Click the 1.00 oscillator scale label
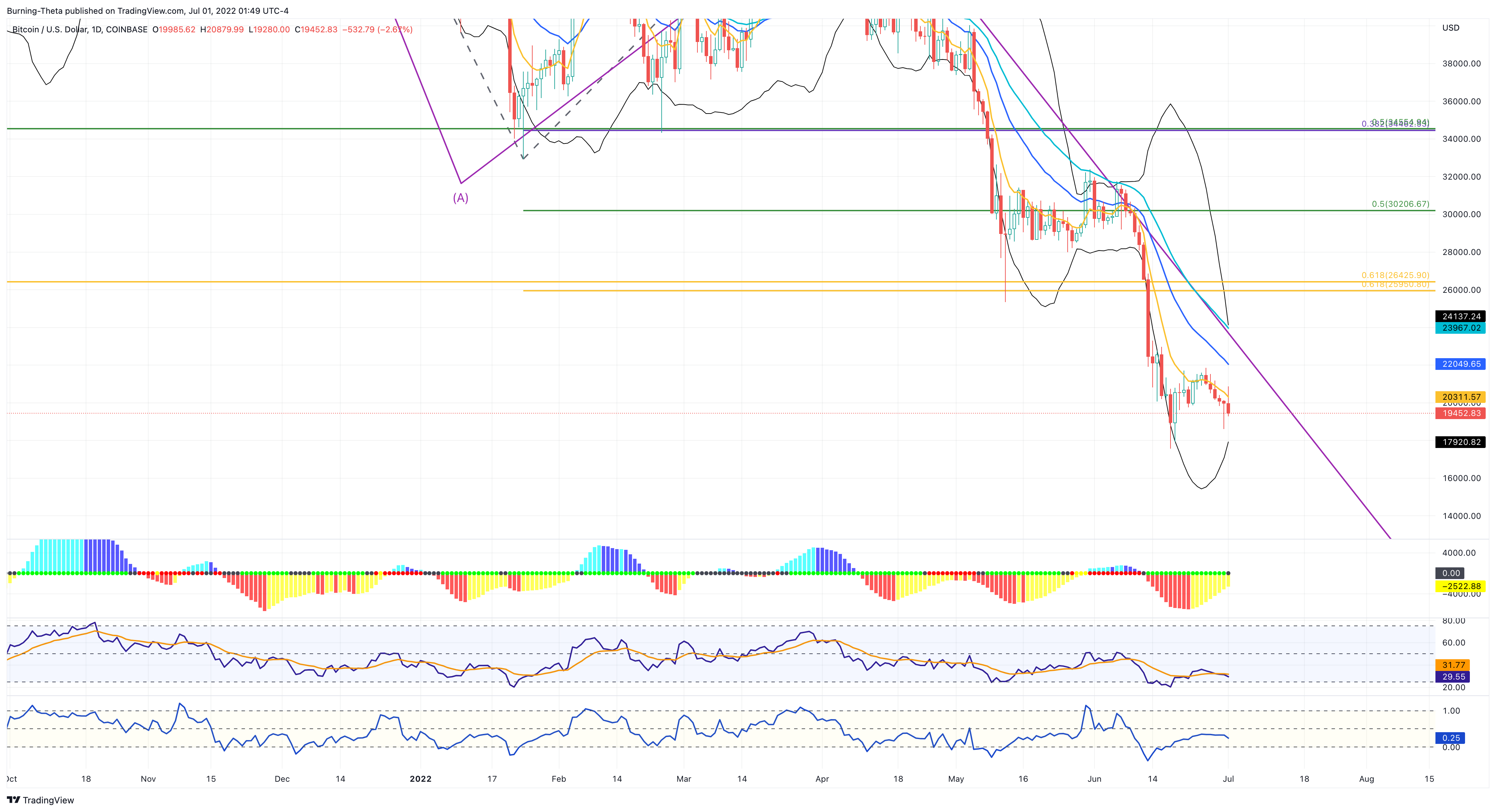This screenshot has height=812, width=1496. pos(1451,711)
